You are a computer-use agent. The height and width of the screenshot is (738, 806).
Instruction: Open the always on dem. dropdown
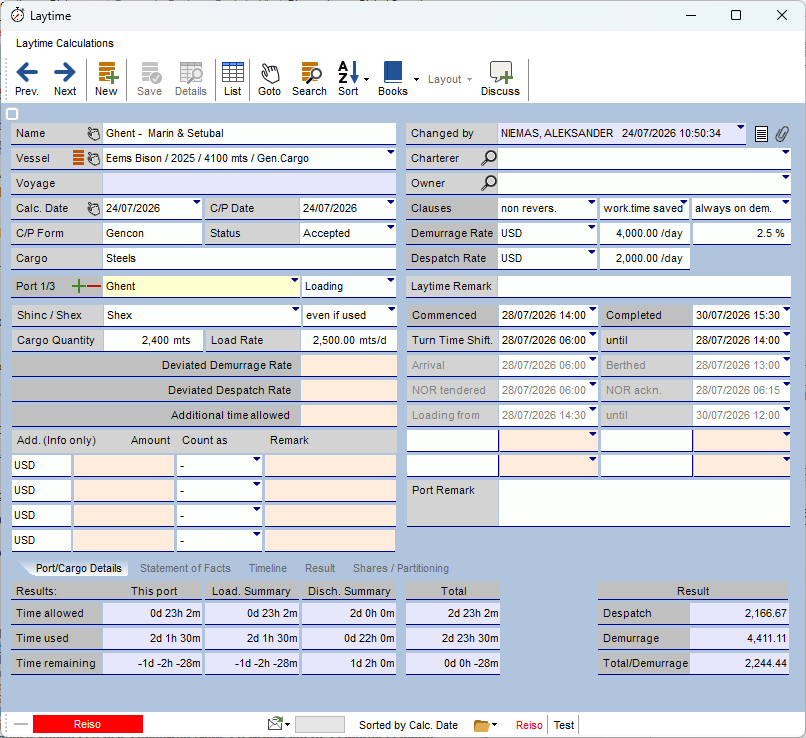(785, 202)
